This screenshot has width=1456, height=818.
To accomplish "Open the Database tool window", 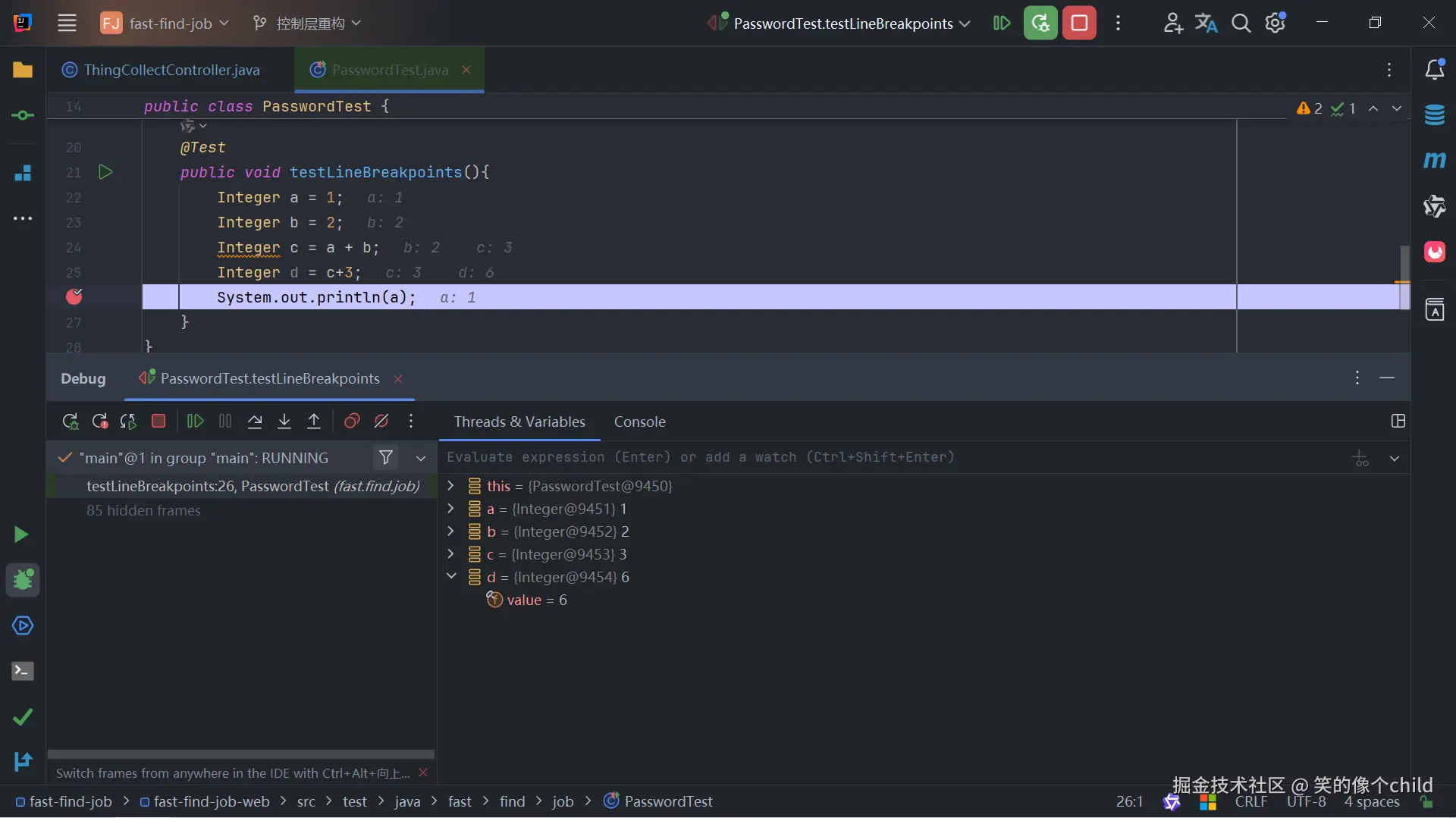I will coord(1435,115).
